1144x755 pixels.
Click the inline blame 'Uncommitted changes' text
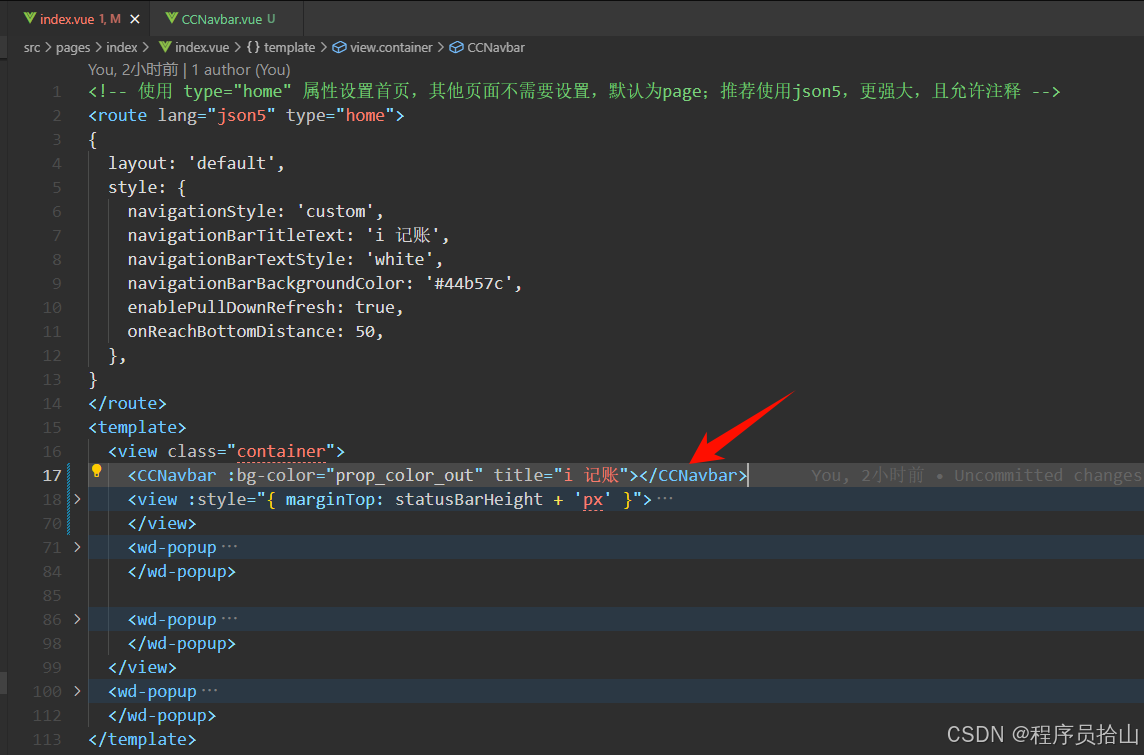click(x=1047, y=476)
